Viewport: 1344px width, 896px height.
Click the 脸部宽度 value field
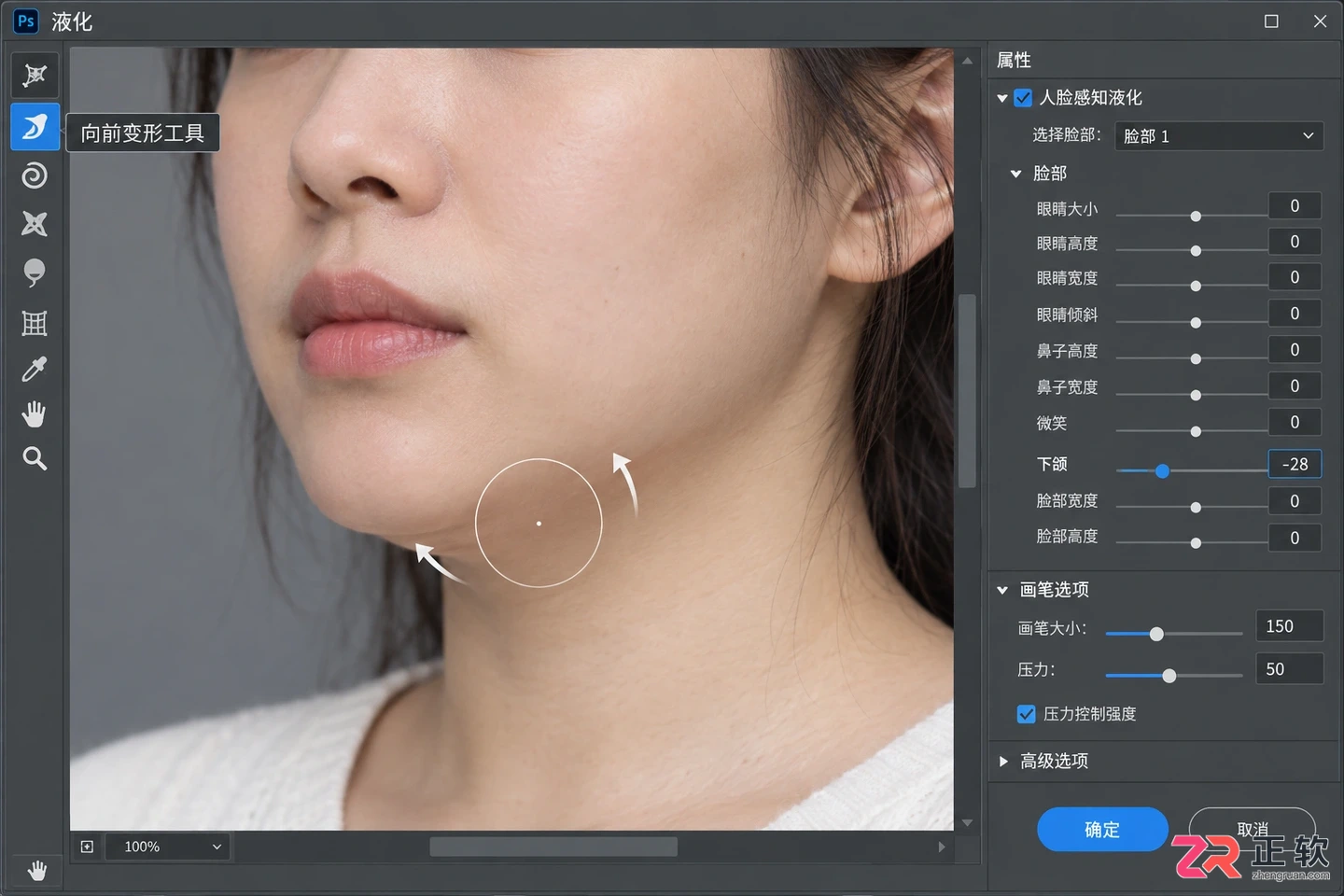(1295, 501)
